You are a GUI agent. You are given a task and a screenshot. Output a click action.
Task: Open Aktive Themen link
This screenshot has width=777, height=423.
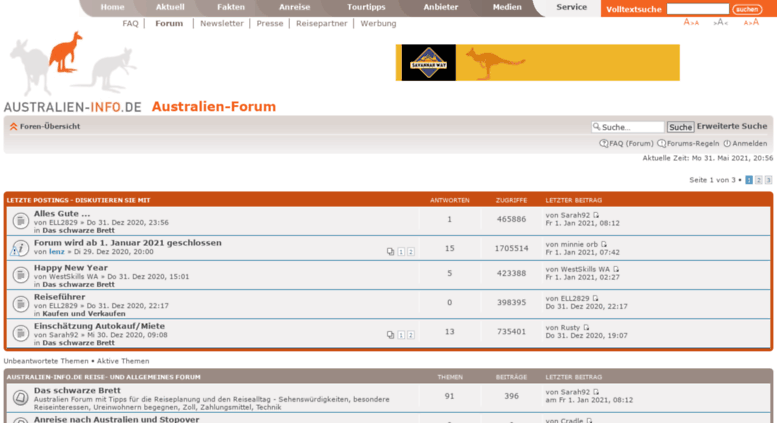(123, 361)
